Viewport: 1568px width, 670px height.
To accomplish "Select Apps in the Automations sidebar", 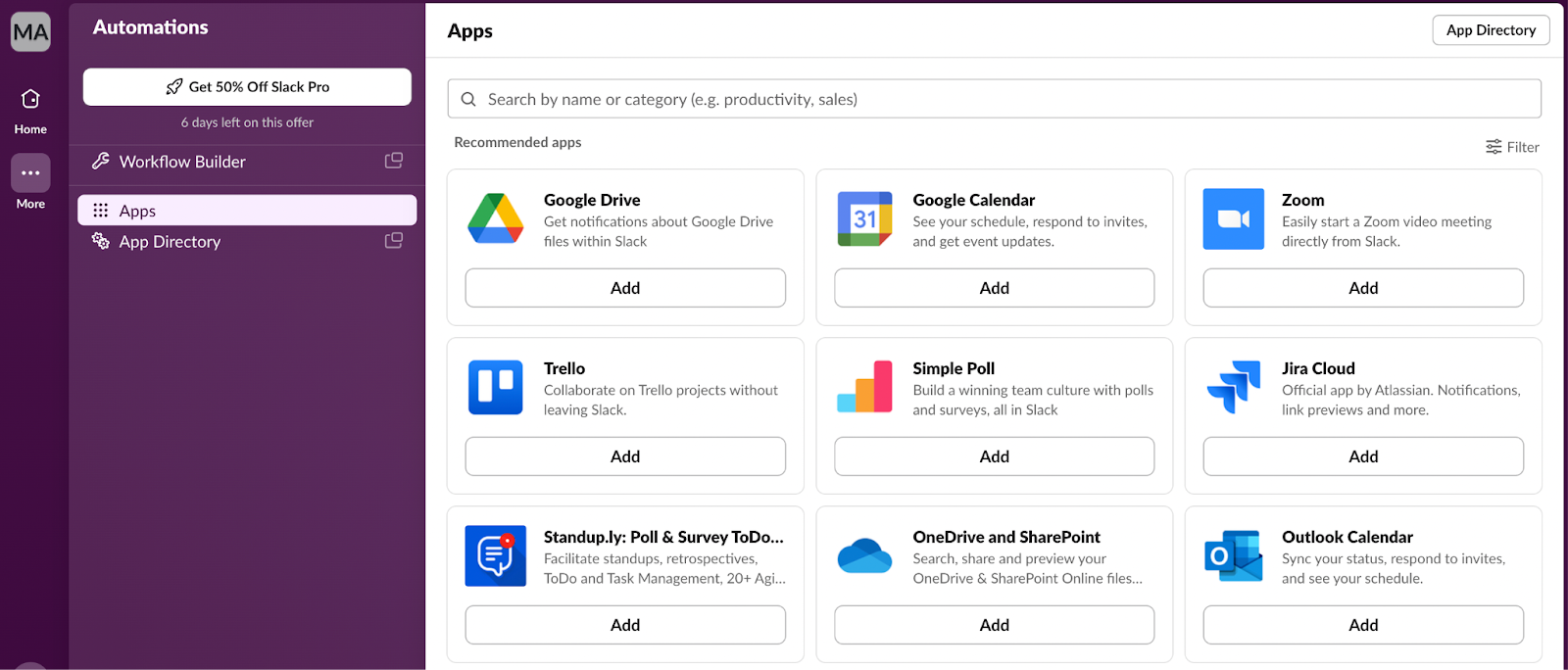I will point(247,211).
